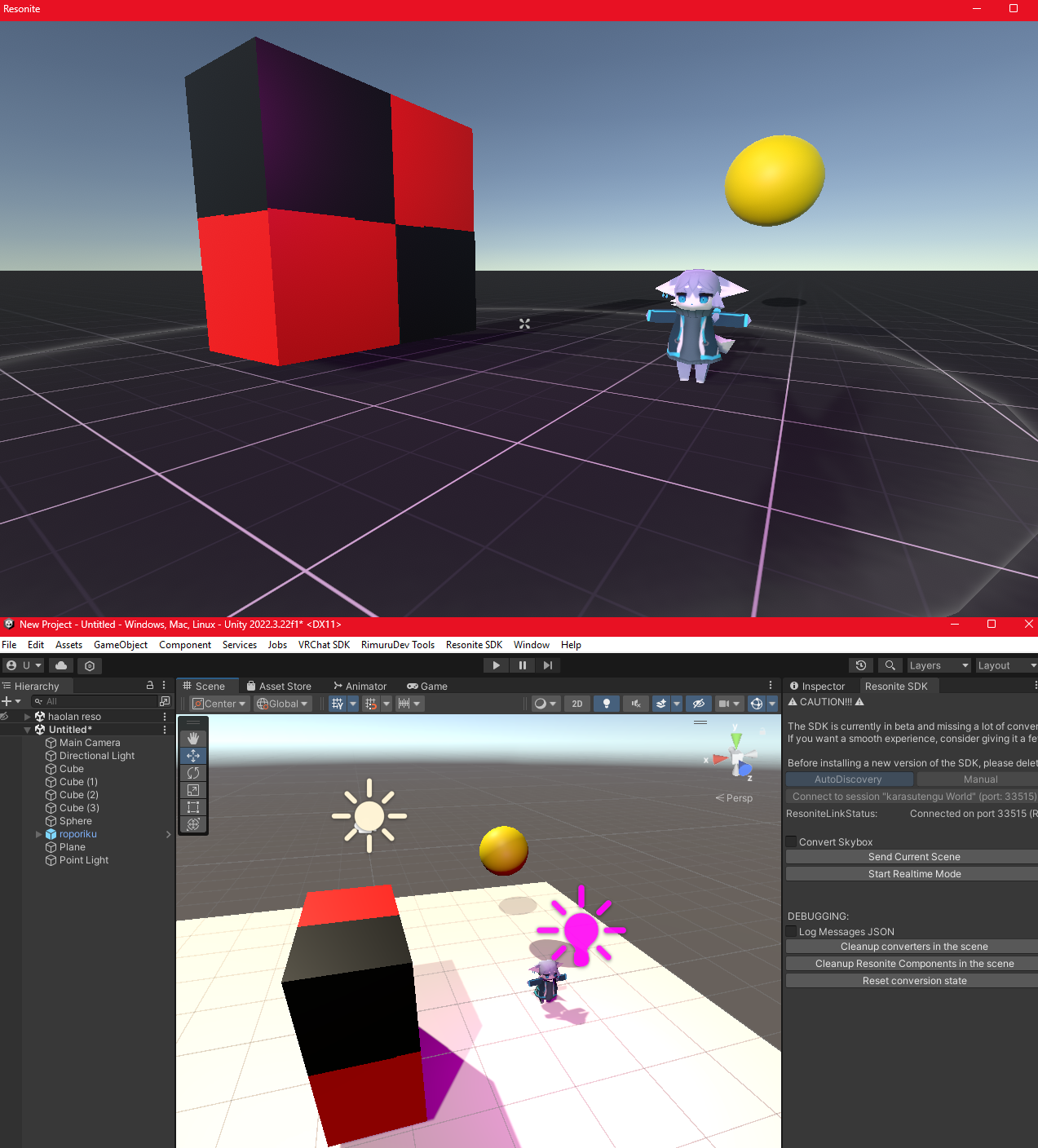
Task: Click the Step frame button
Action: click(x=548, y=665)
